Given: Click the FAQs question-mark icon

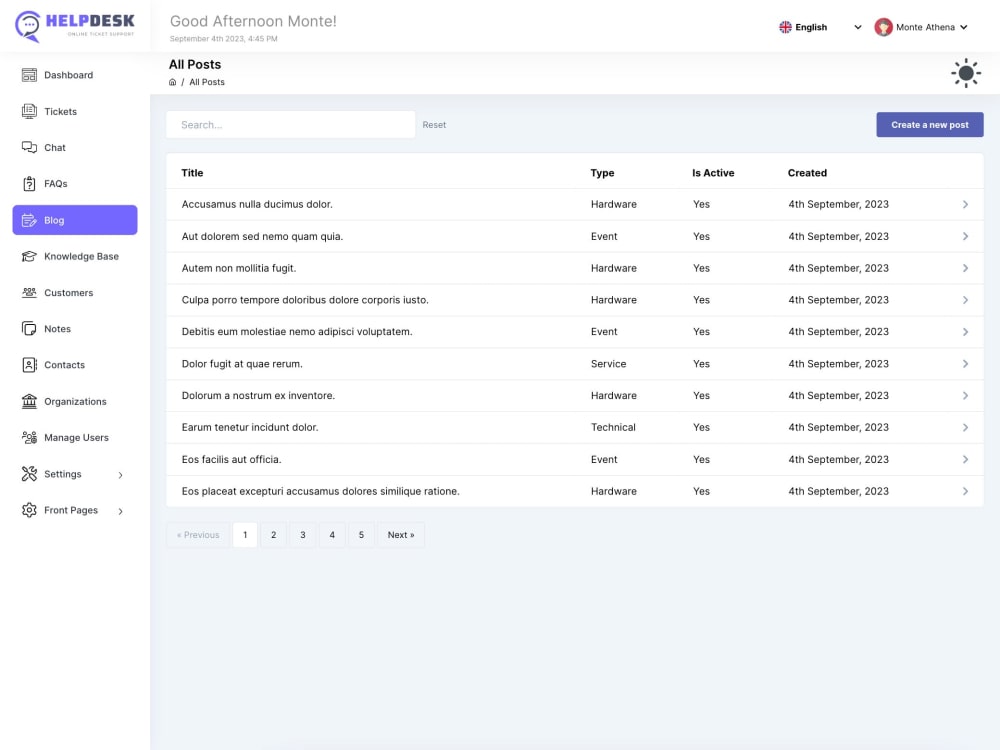Looking at the screenshot, I should (x=29, y=184).
